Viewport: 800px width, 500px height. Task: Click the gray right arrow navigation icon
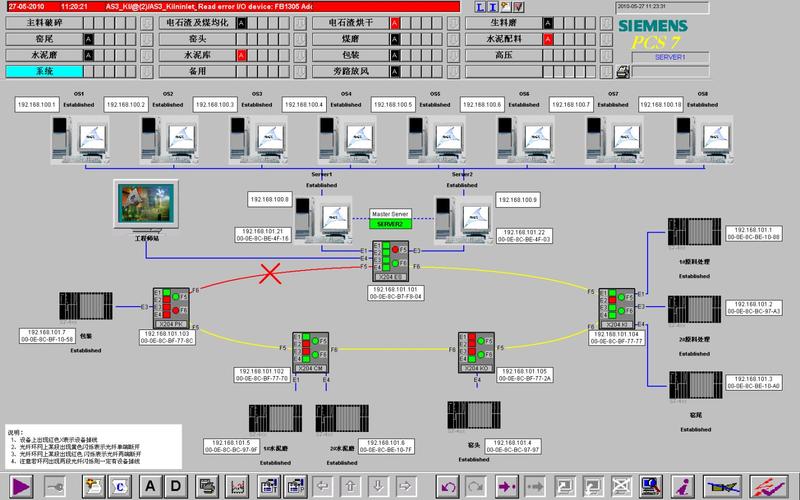(405, 486)
